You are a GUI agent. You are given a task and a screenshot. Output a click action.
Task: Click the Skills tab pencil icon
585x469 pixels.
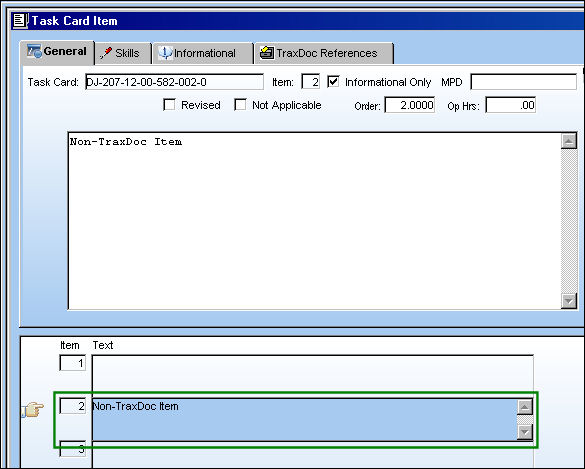106,53
